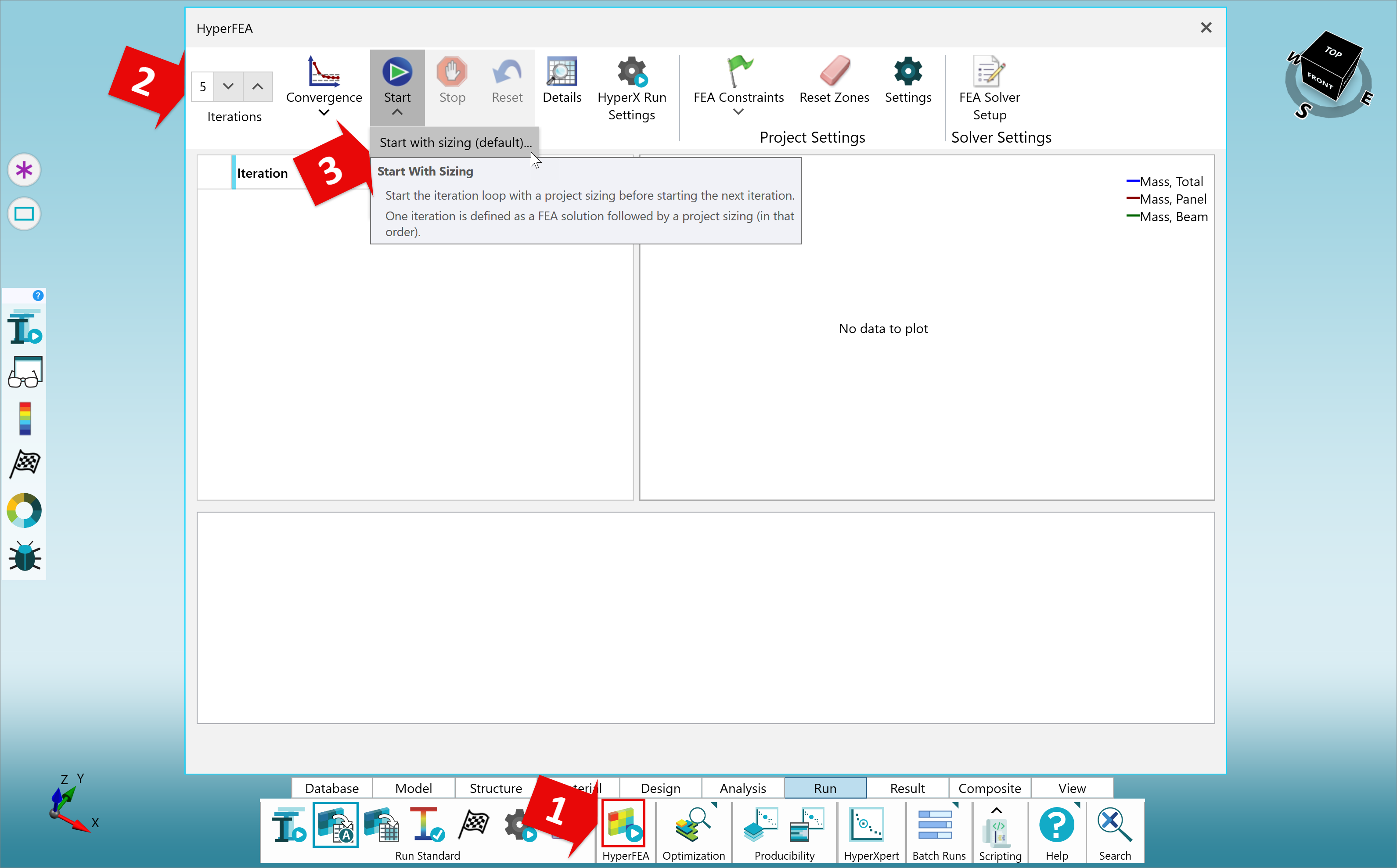Collapse the Start dropdown chevron
This screenshot has width=1397, height=868.
pos(397,112)
